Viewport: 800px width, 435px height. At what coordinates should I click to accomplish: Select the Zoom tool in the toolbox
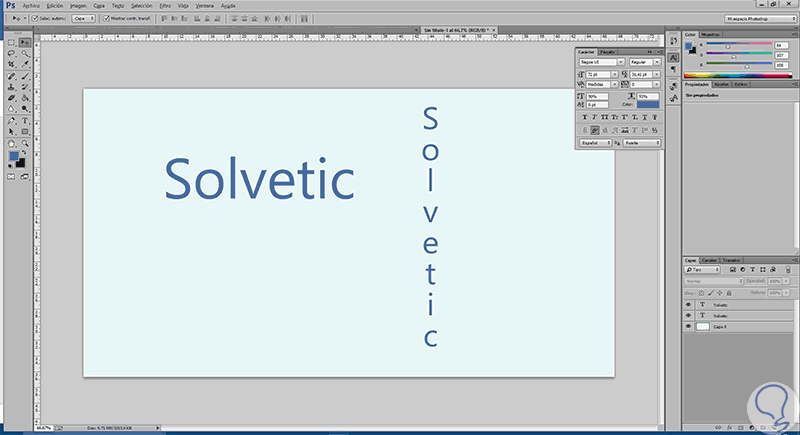(x=24, y=144)
